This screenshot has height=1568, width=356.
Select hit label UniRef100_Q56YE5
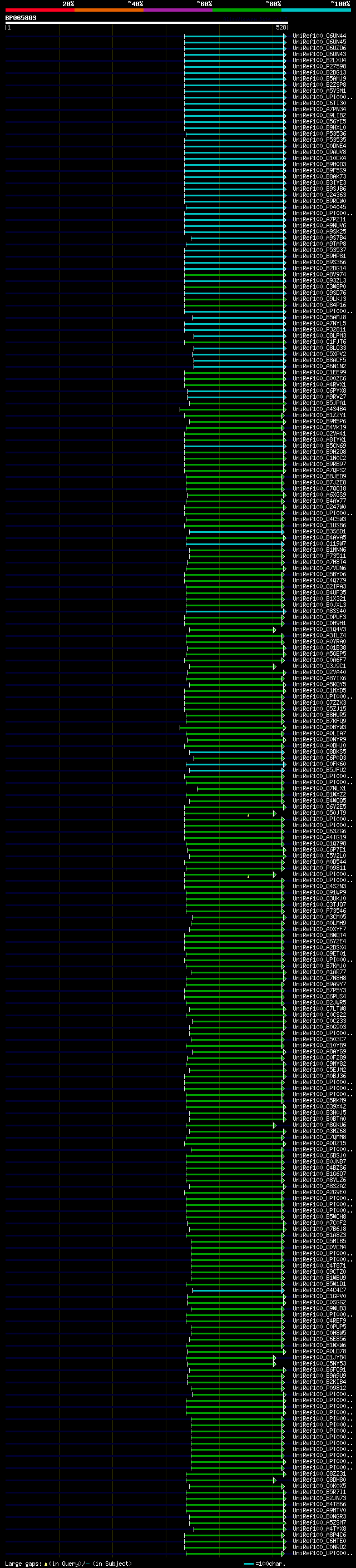click(319, 122)
